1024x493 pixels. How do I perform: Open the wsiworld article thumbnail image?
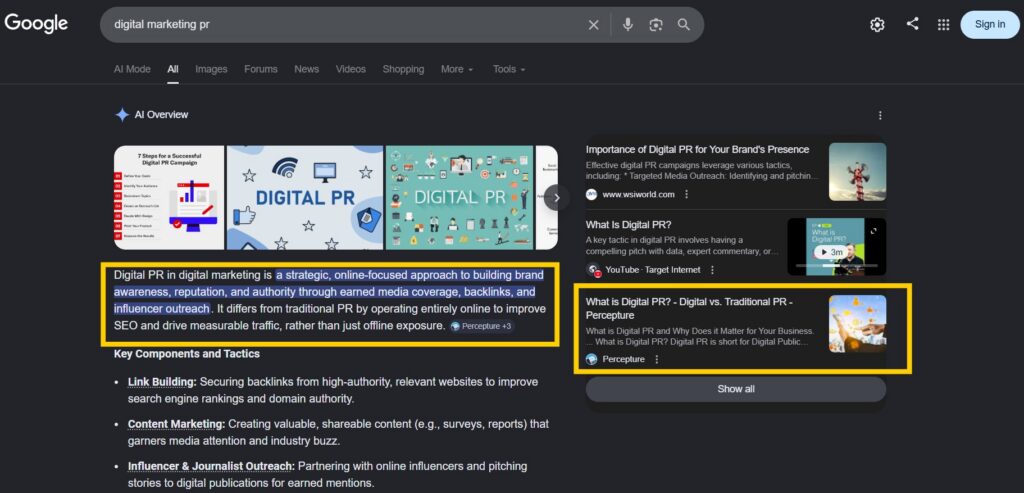857,172
